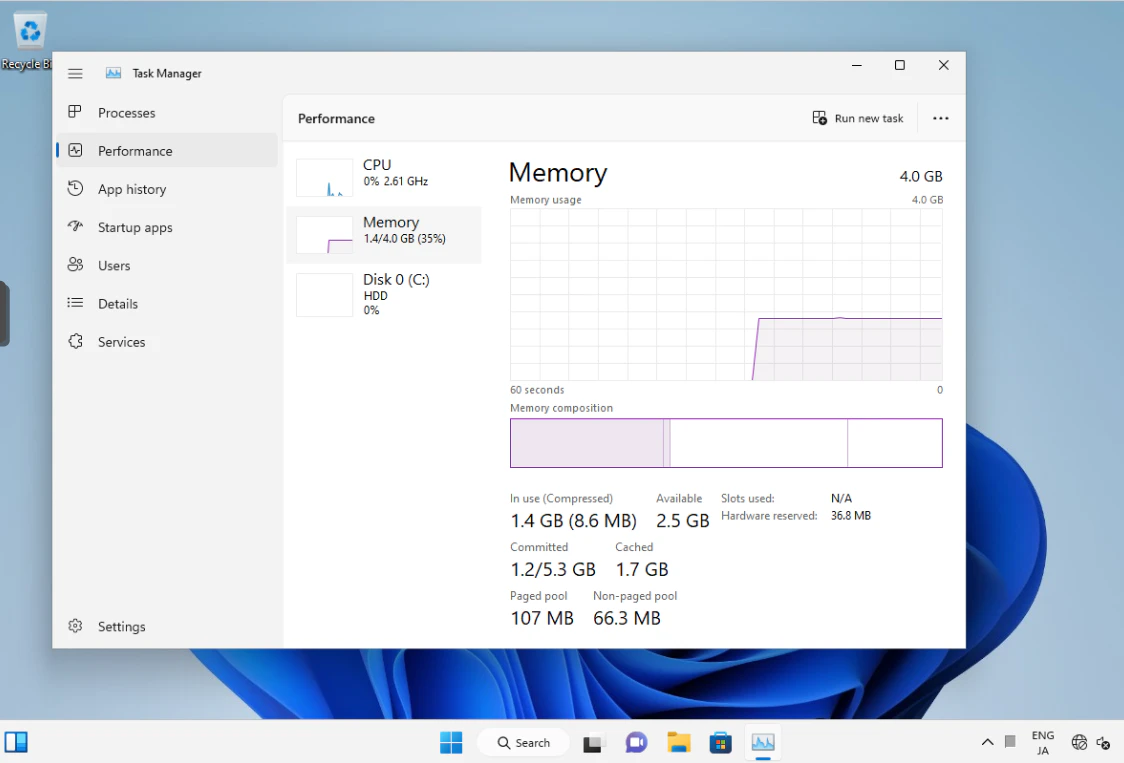Select the CPU performance item
The height and width of the screenshot is (763, 1124).
coord(384,176)
